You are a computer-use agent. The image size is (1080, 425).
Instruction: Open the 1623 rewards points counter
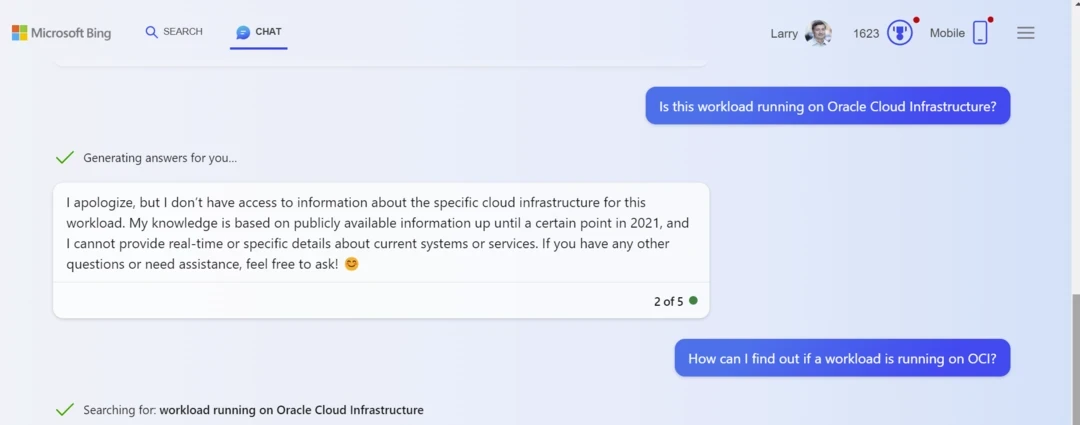click(x=866, y=33)
